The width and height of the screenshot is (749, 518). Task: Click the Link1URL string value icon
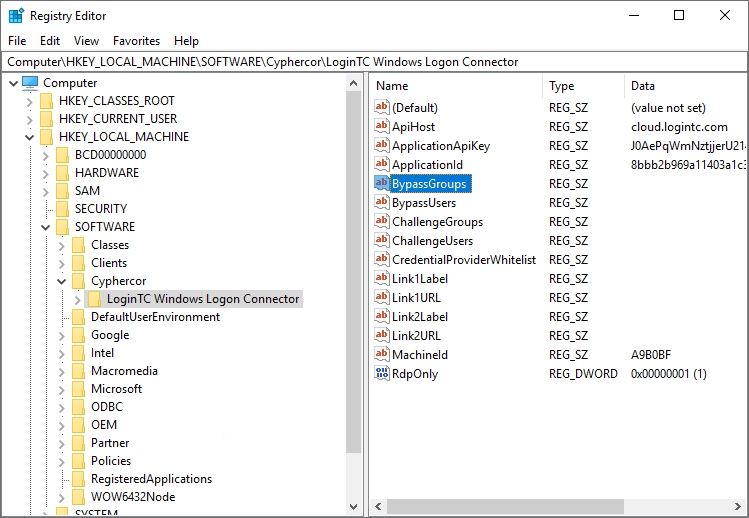click(382, 297)
